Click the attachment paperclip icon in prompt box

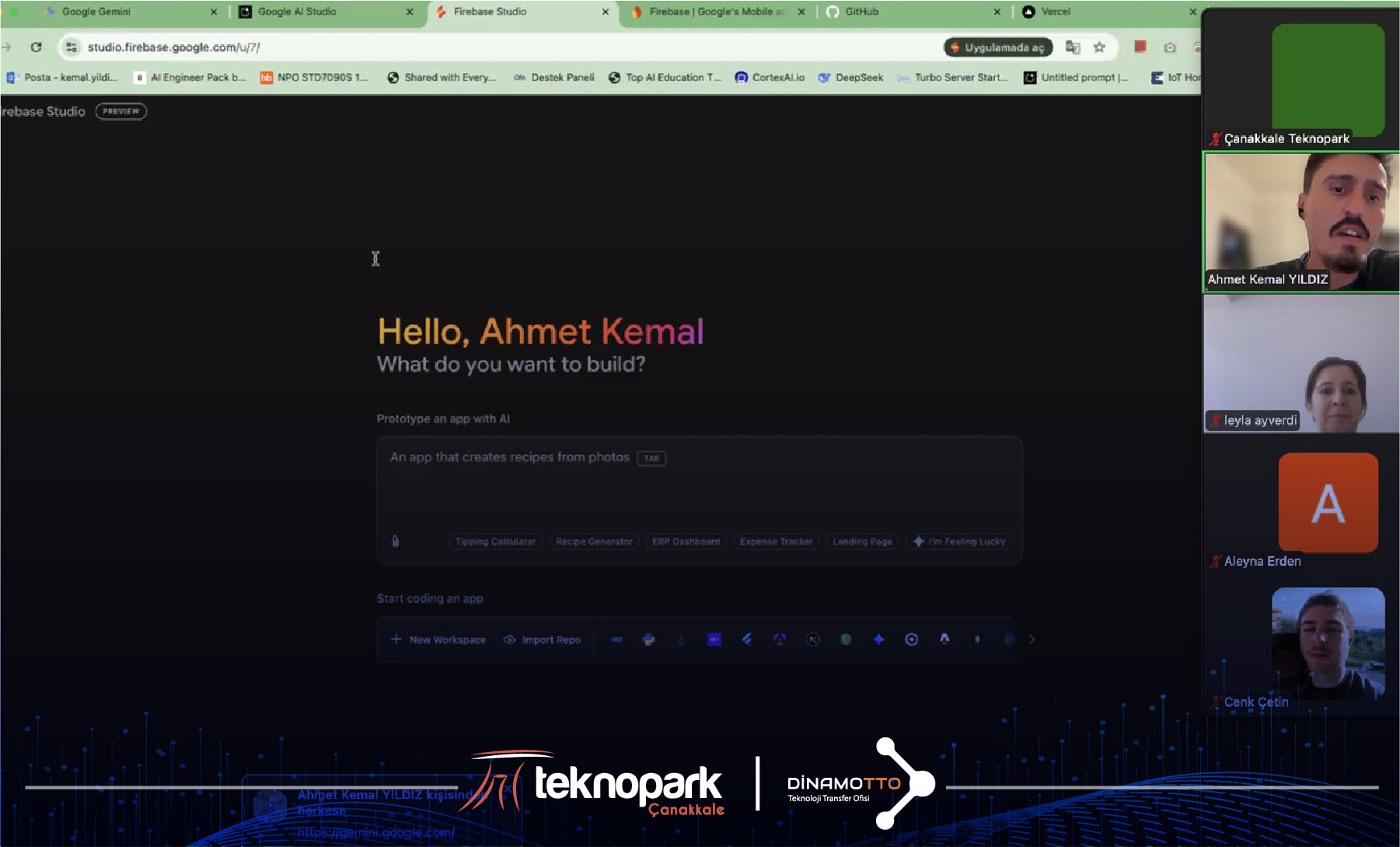[x=395, y=541]
